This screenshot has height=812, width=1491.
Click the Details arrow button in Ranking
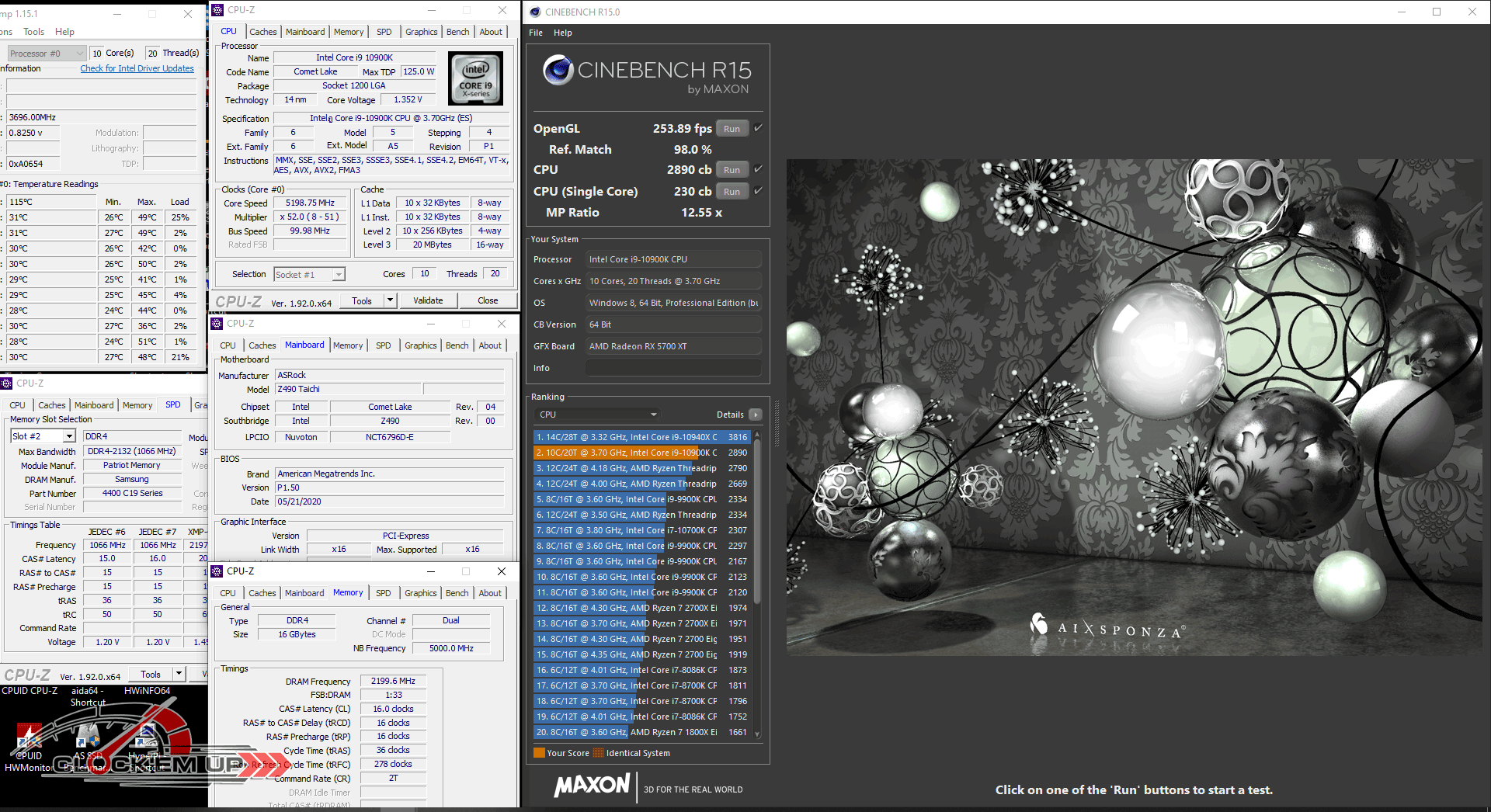(755, 415)
